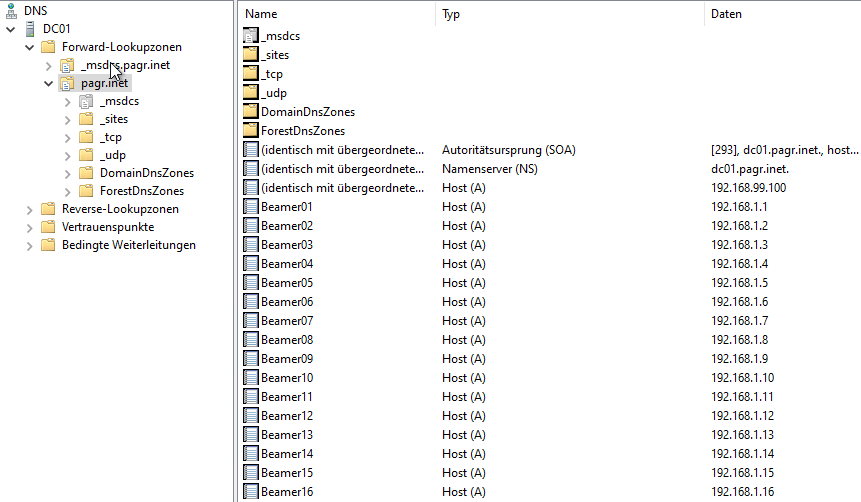
Task: Select the Beamer10 host entry
Action: pyautogui.click(x=287, y=378)
